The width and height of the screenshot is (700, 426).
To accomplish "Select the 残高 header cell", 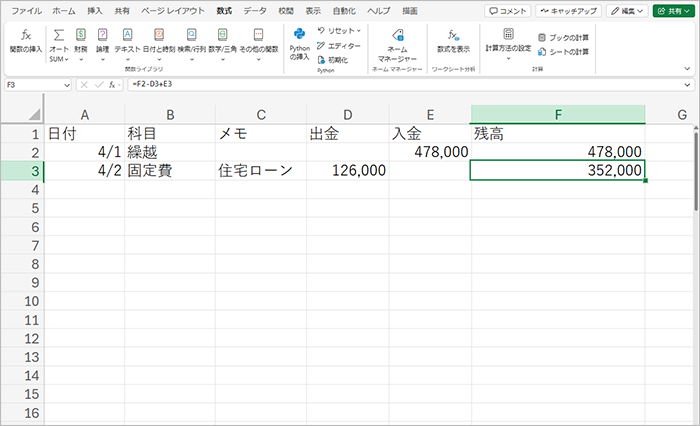I will click(558, 134).
